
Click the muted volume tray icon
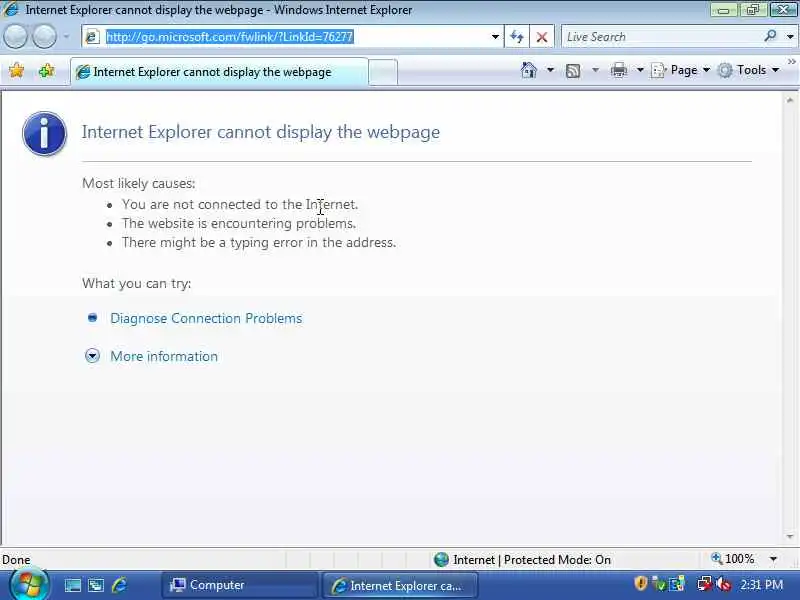(723, 584)
